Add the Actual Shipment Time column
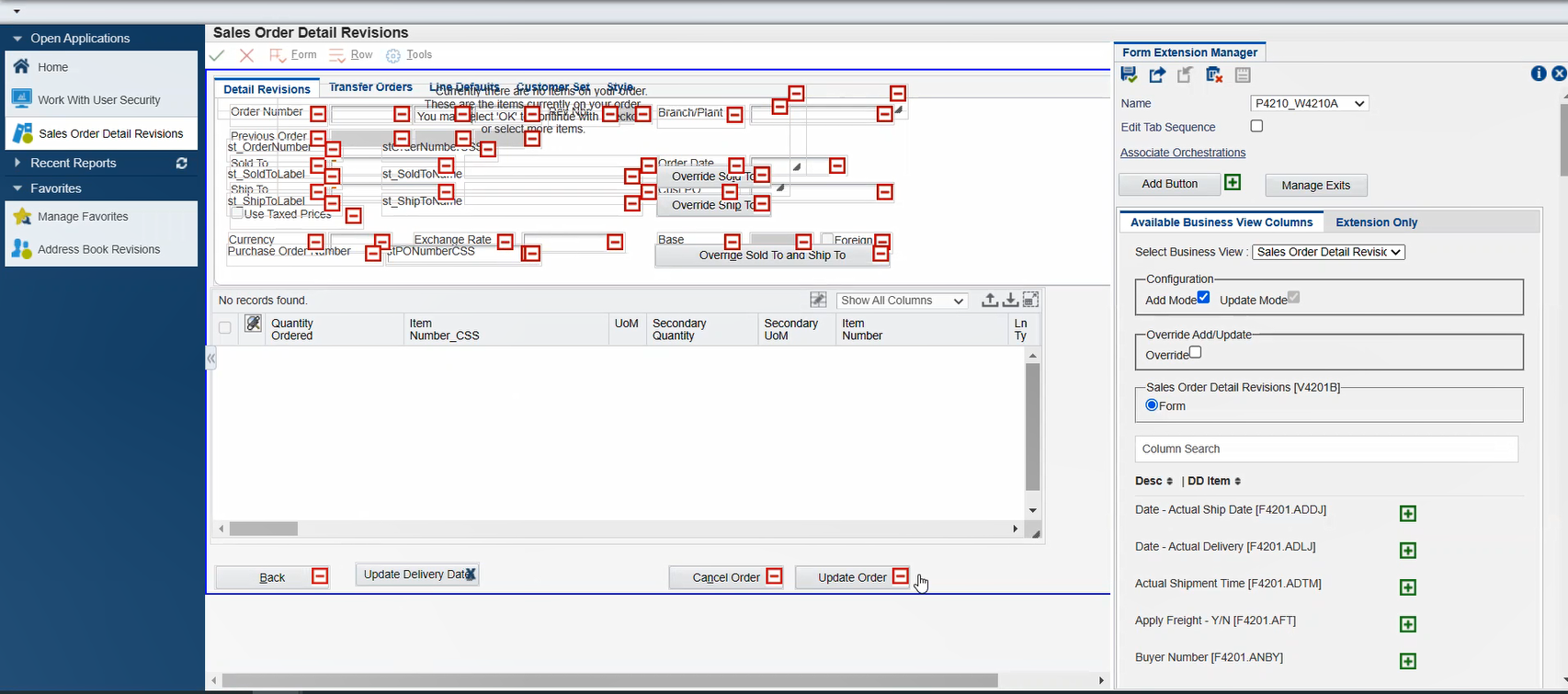 [1407, 587]
